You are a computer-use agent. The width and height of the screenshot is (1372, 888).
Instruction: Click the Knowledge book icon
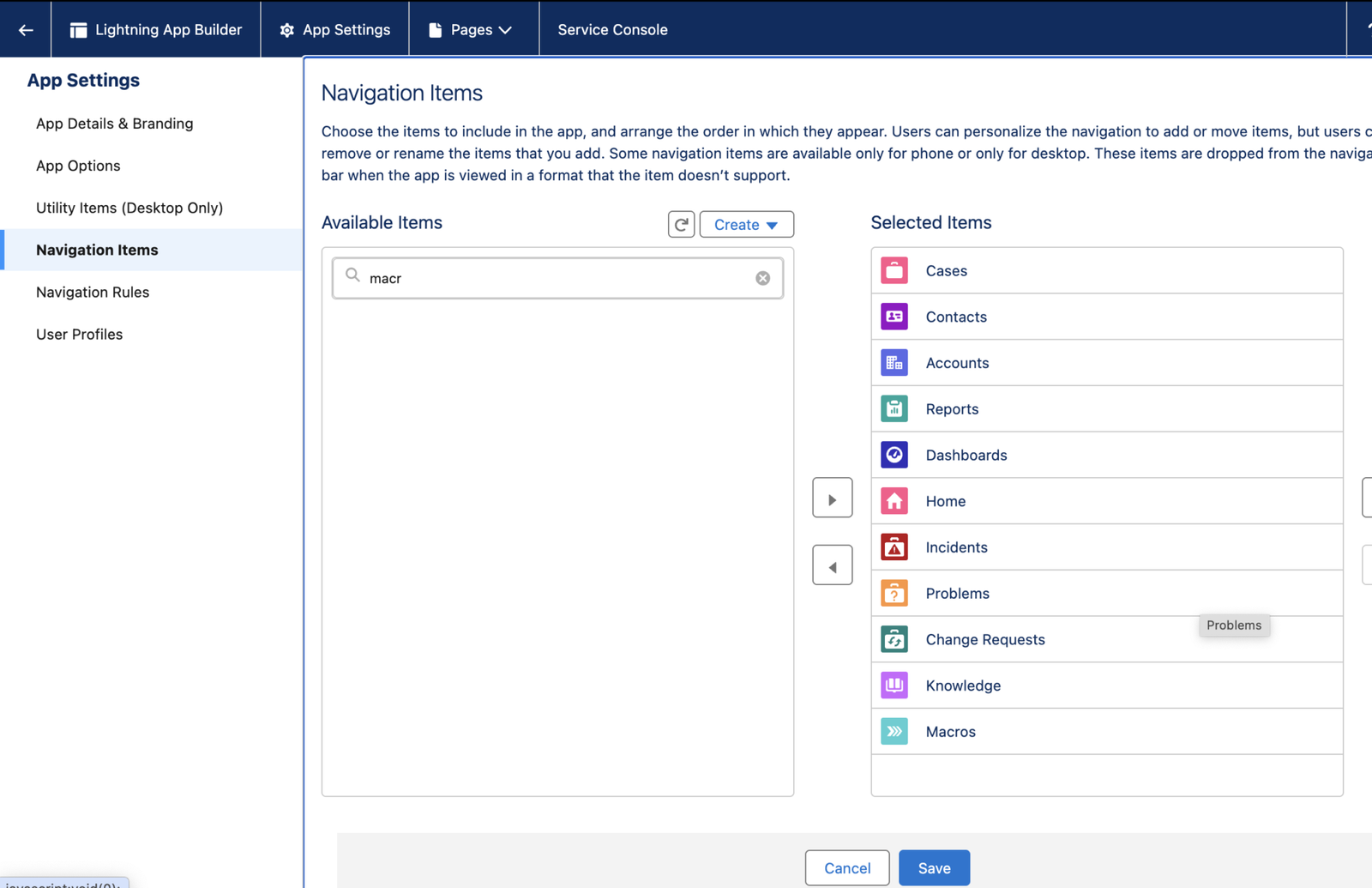894,685
